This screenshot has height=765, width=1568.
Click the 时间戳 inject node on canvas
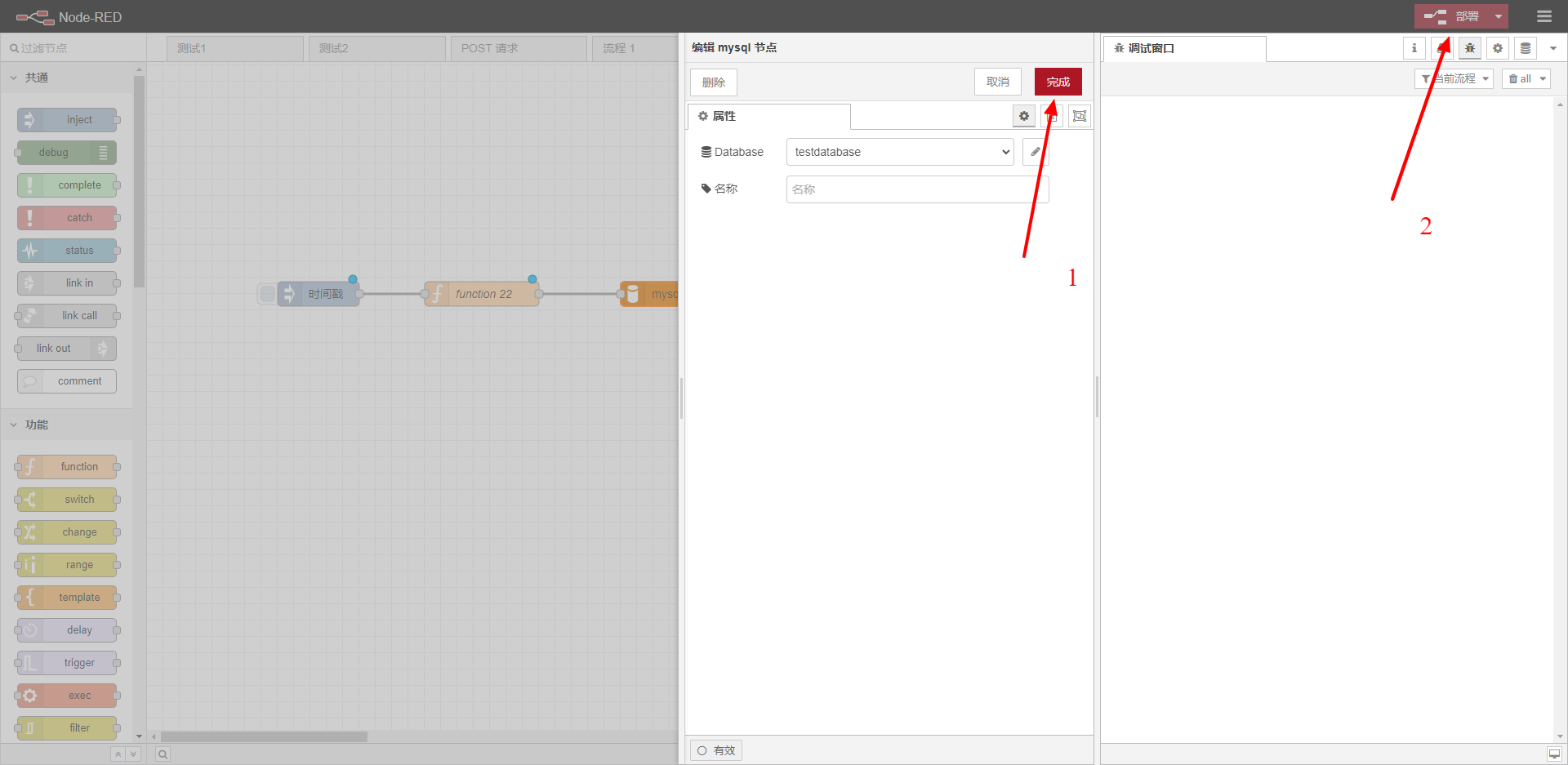click(318, 294)
